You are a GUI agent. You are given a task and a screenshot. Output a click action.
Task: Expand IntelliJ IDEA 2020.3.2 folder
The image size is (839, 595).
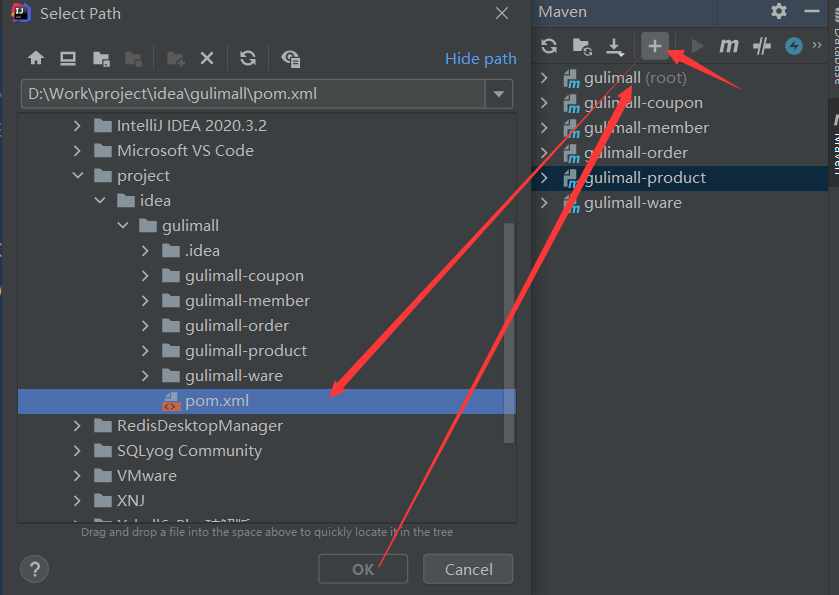(77, 126)
